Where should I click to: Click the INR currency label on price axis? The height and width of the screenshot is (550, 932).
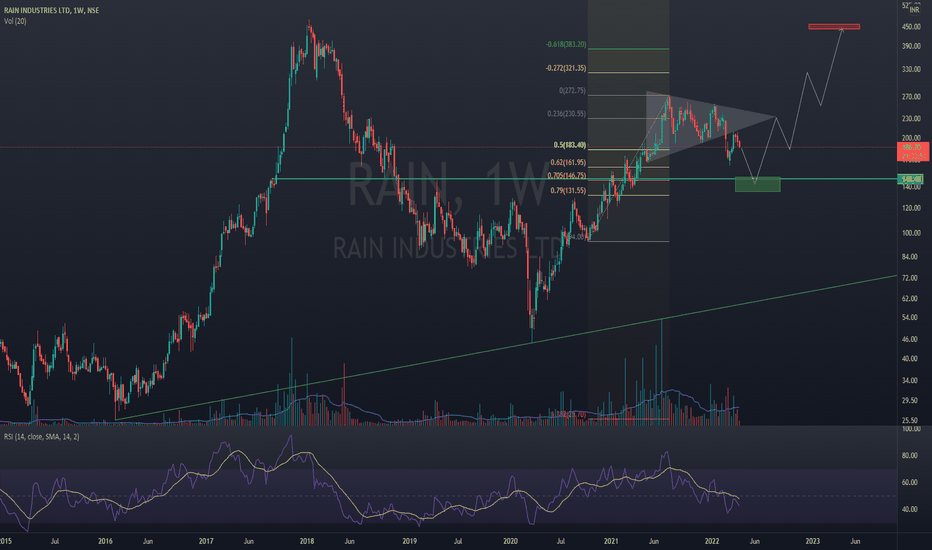[x=914, y=10]
